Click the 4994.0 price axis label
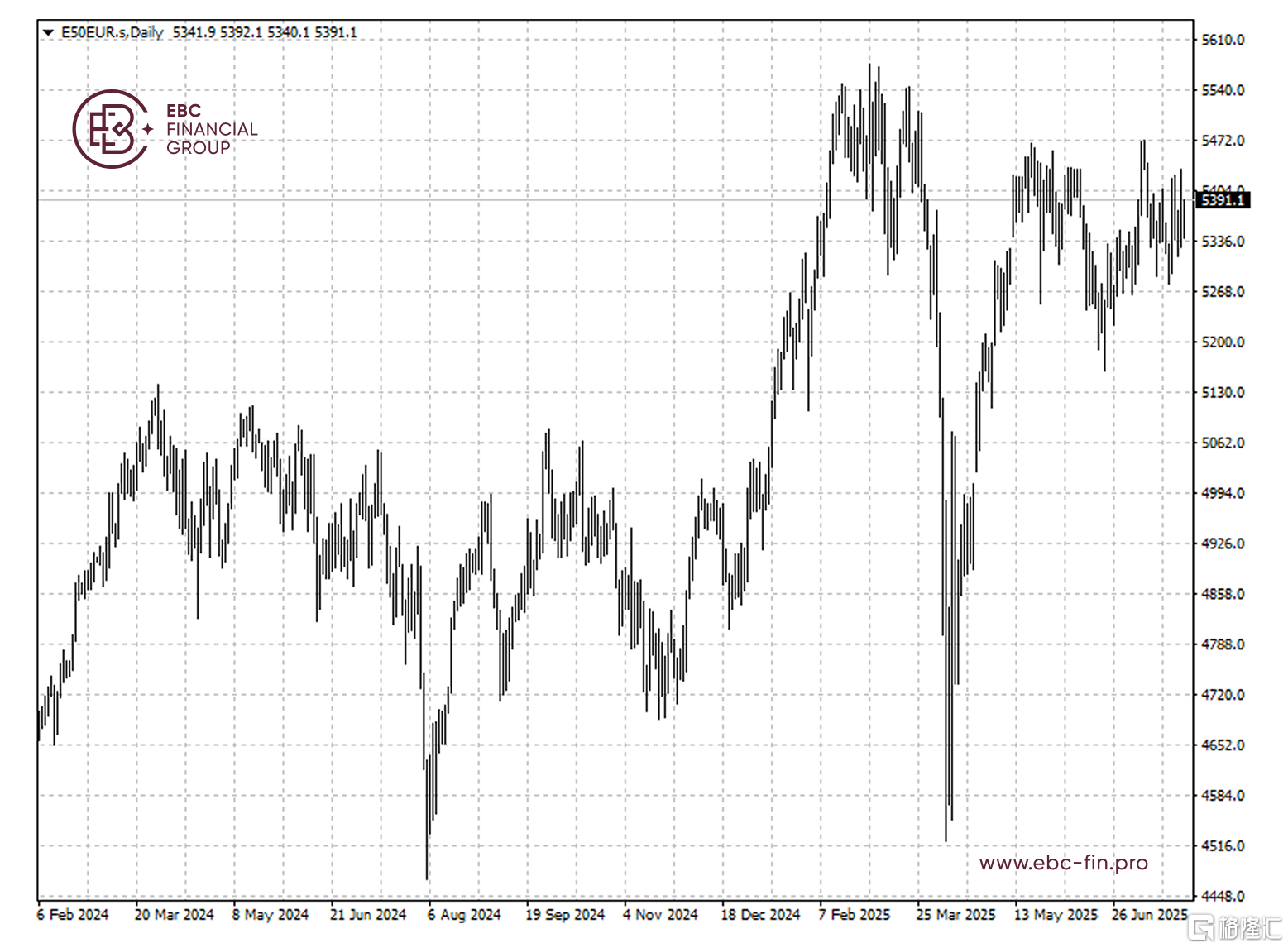This screenshot has height=948, width=1288. pos(1223,493)
